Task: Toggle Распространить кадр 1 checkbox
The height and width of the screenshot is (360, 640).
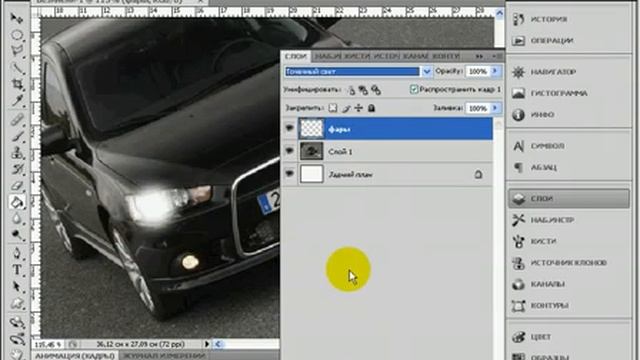Action: pyautogui.click(x=414, y=89)
